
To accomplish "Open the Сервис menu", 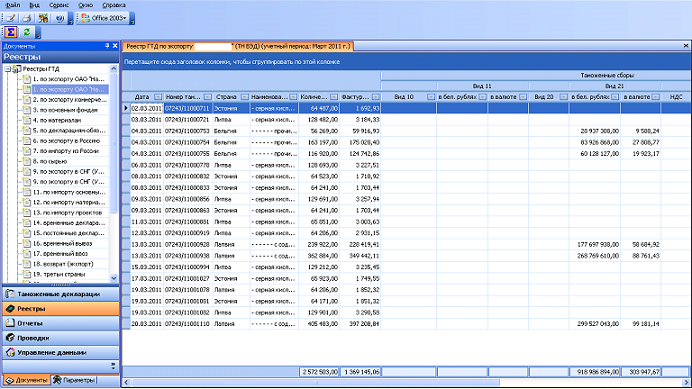I will point(59,5).
